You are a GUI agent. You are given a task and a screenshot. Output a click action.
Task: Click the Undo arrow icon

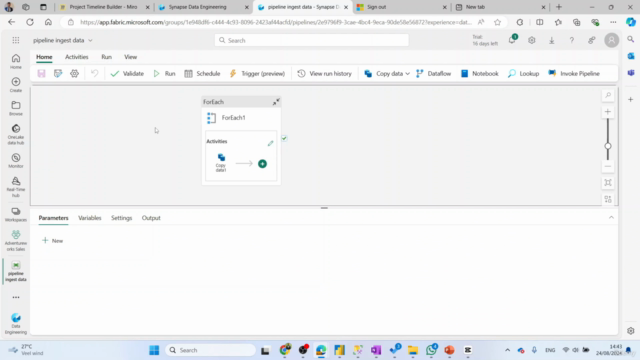tap(94, 73)
